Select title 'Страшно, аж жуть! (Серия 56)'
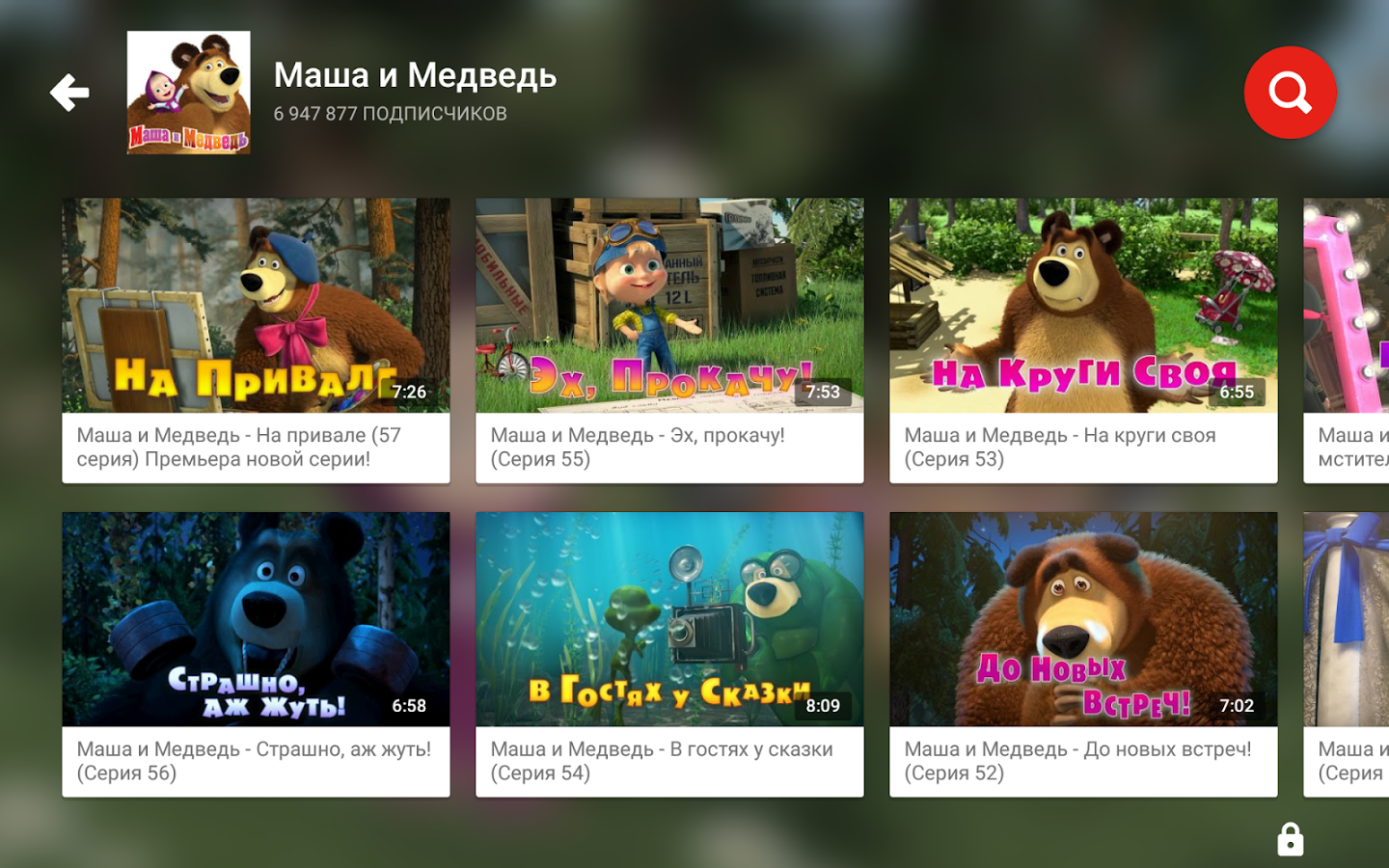Image resolution: width=1389 pixels, height=868 pixels. 254,761
